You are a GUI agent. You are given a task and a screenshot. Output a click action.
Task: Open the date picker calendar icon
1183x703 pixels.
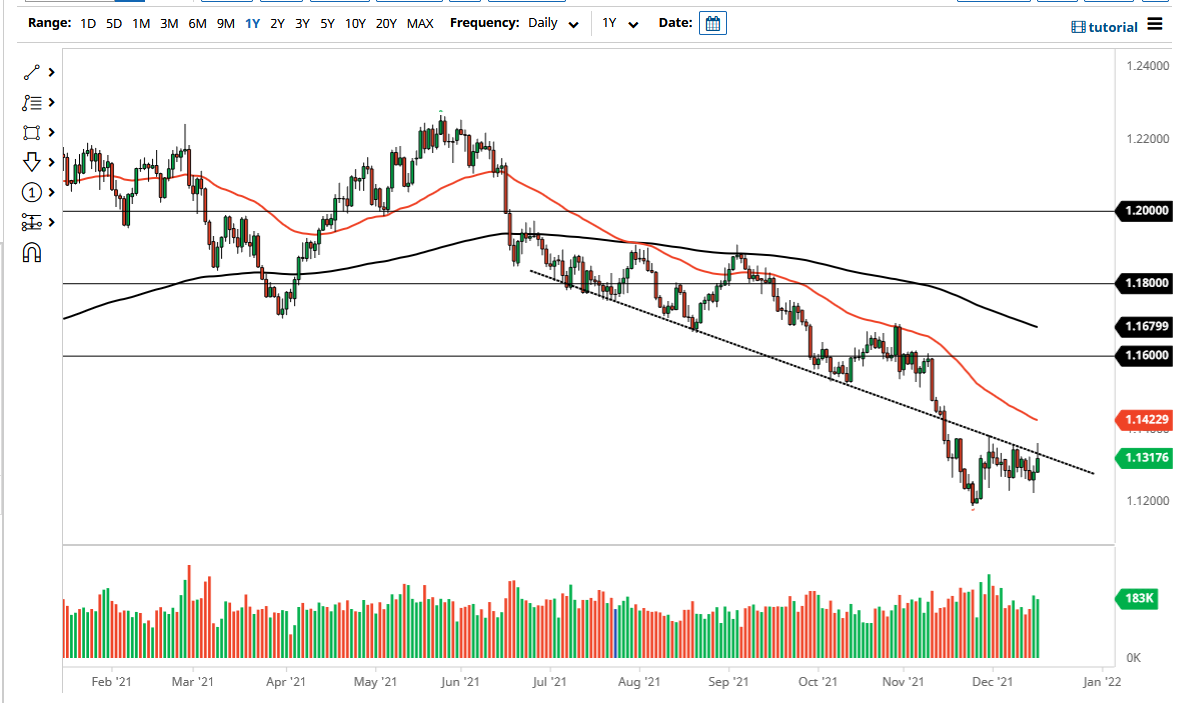tap(712, 23)
